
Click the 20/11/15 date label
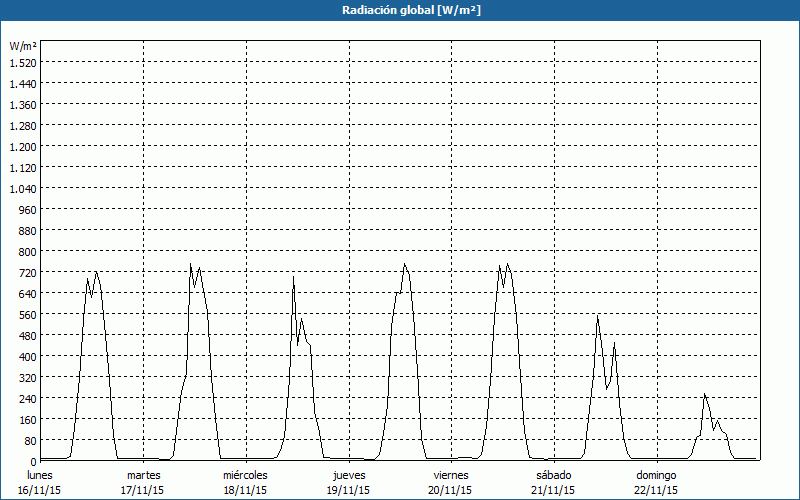pyautogui.click(x=450, y=490)
